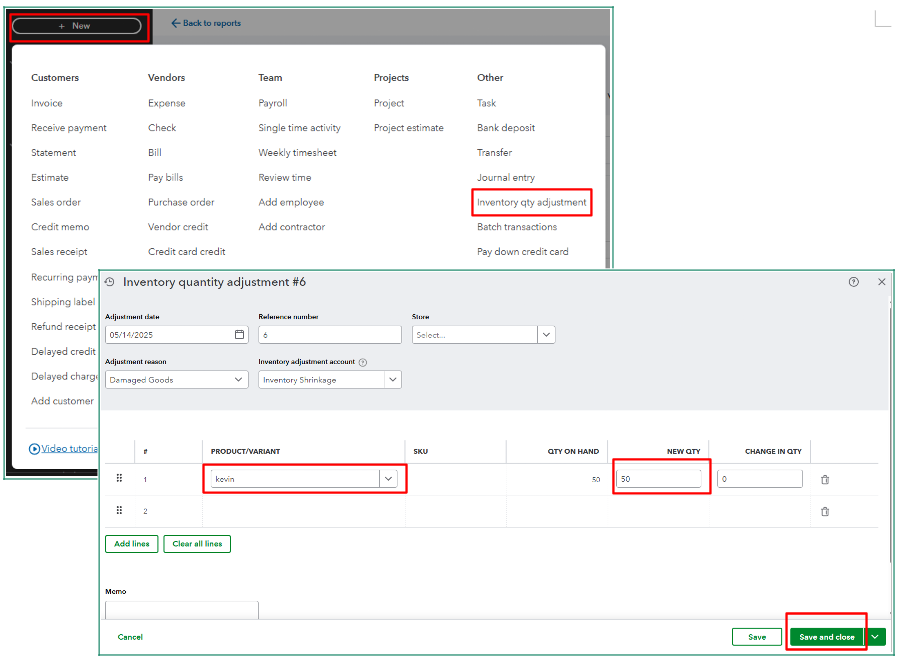Expand the Save and close options arrow
The width and height of the screenshot is (898, 659).
coord(875,637)
